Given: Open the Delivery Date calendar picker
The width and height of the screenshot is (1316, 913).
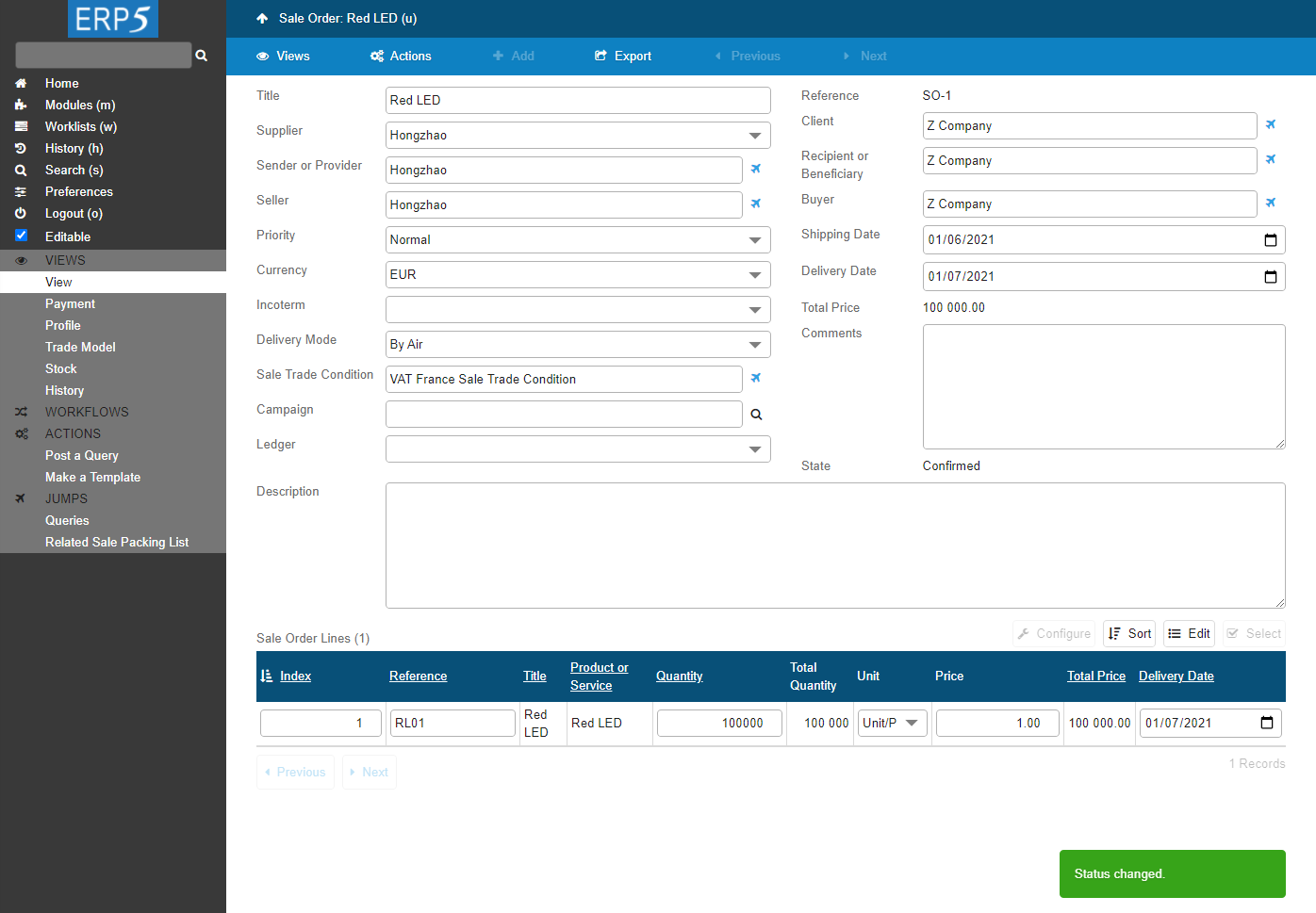Looking at the screenshot, I should pyautogui.click(x=1271, y=276).
